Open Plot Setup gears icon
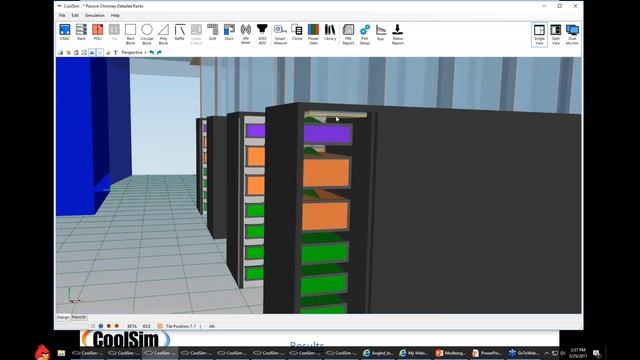 pos(364,34)
